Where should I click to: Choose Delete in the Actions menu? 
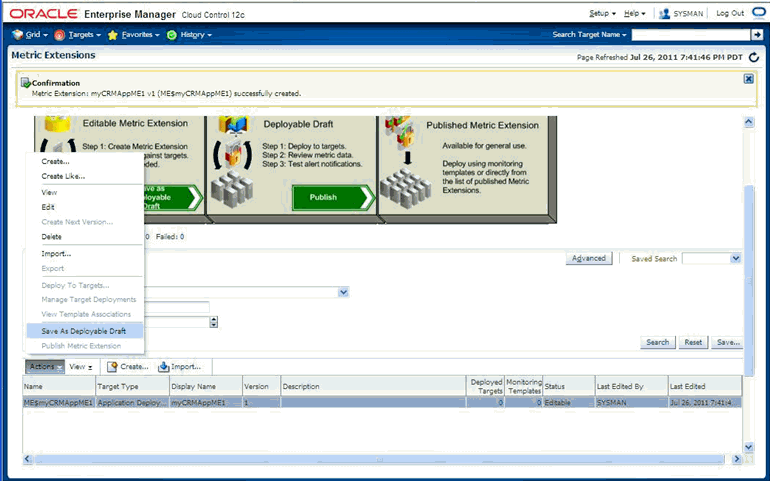coord(52,236)
